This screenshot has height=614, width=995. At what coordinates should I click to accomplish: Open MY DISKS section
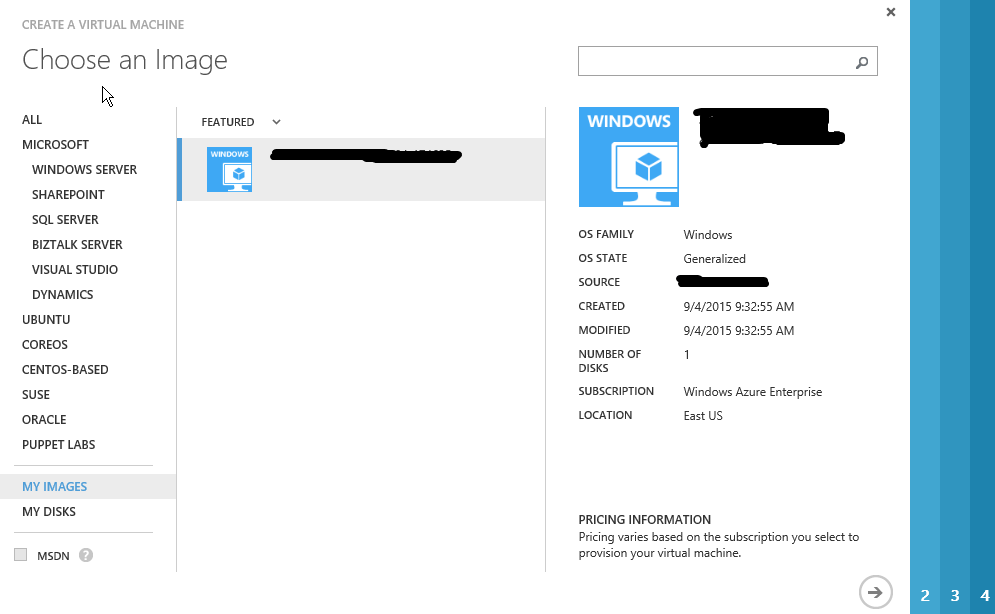pyautogui.click(x=49, y=511)
